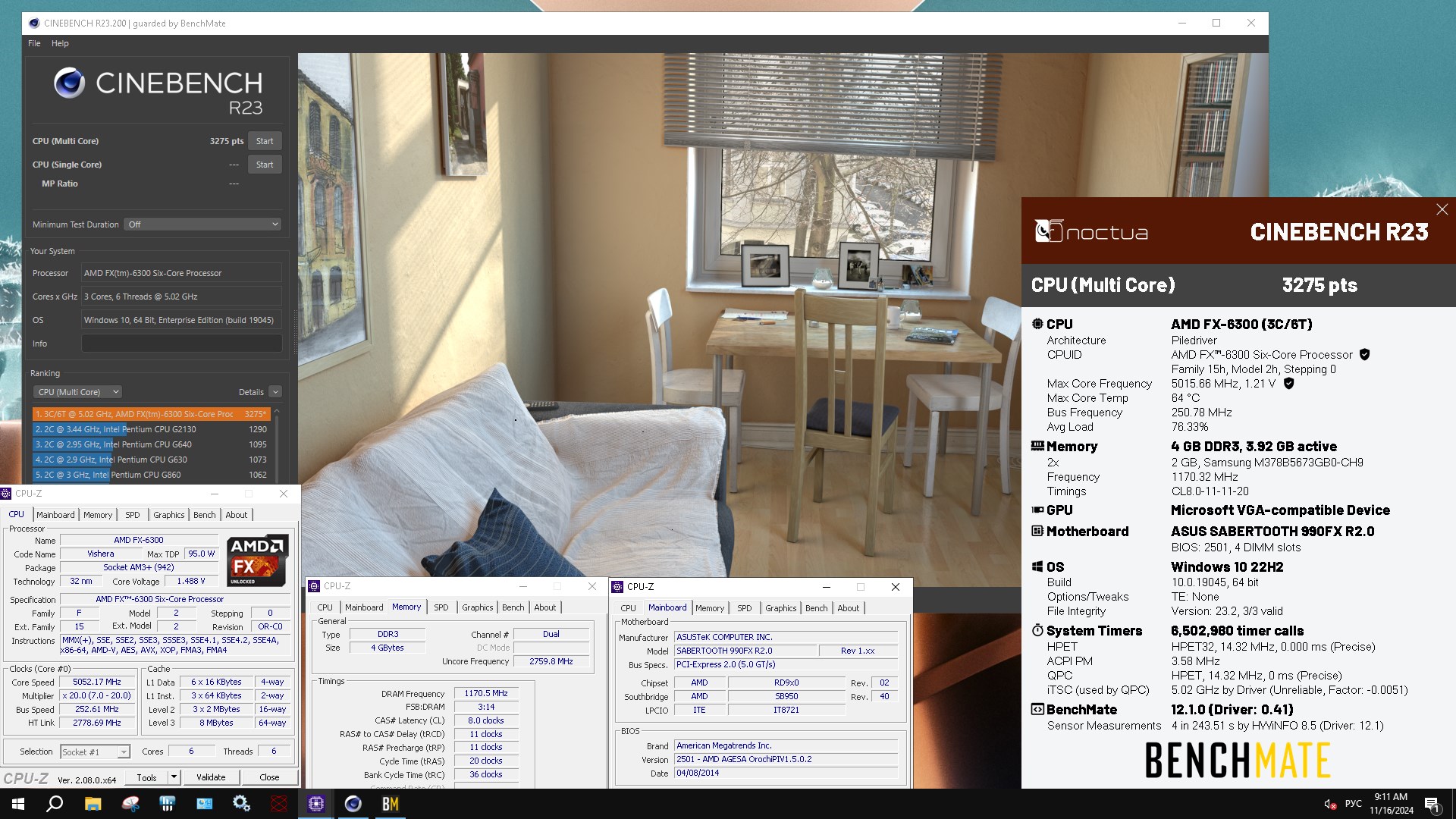Click the System Timers clock icon

(x=1037, y=631)
